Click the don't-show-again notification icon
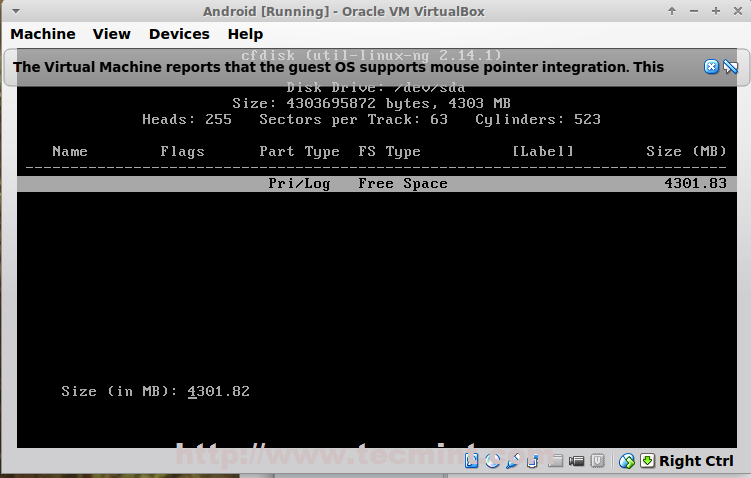Viewport: 751px width, 478px height. pos(730,67)
